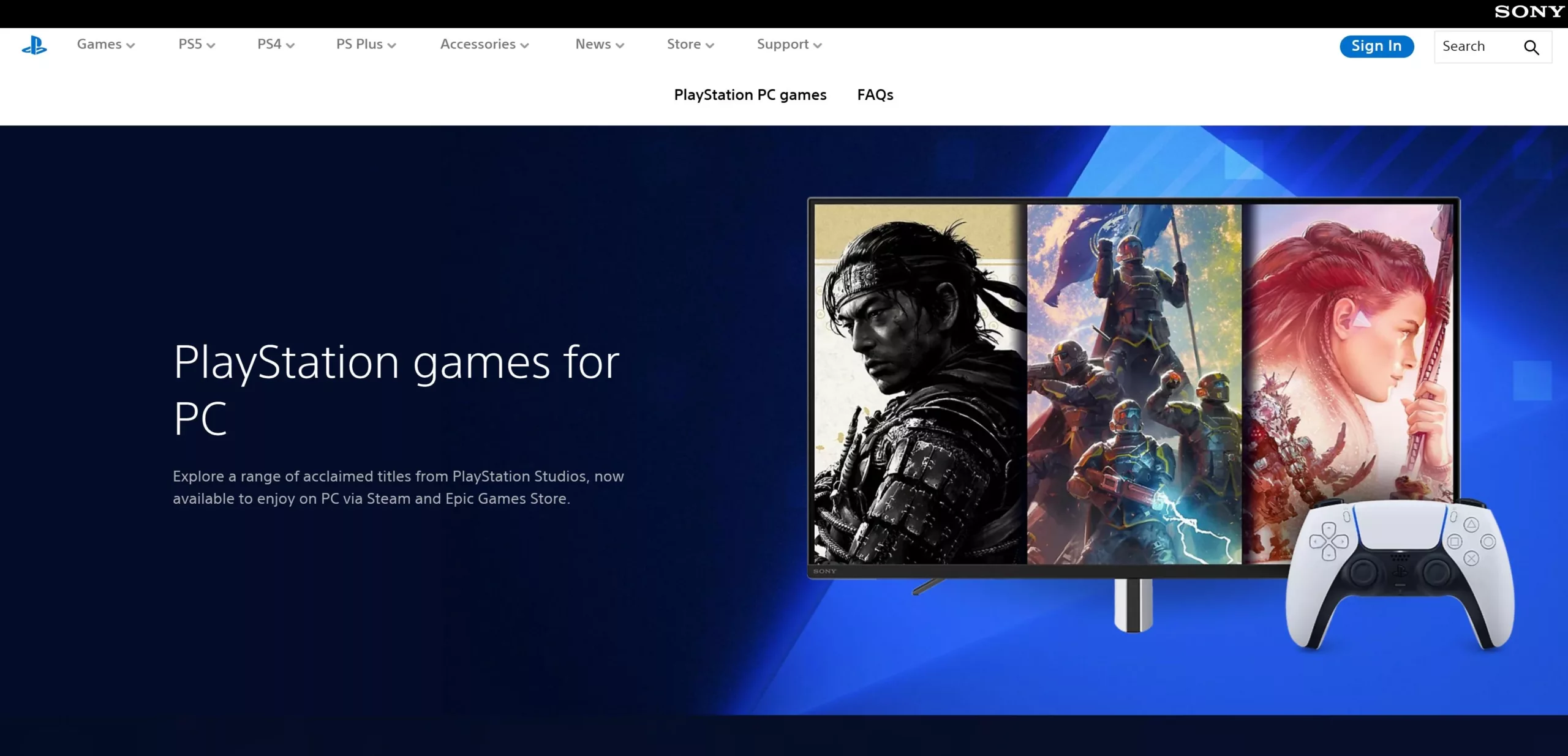Open the PS5 dropdown menu
Viewport: 1568px width, 756px height.
click(x=195, y=44)
